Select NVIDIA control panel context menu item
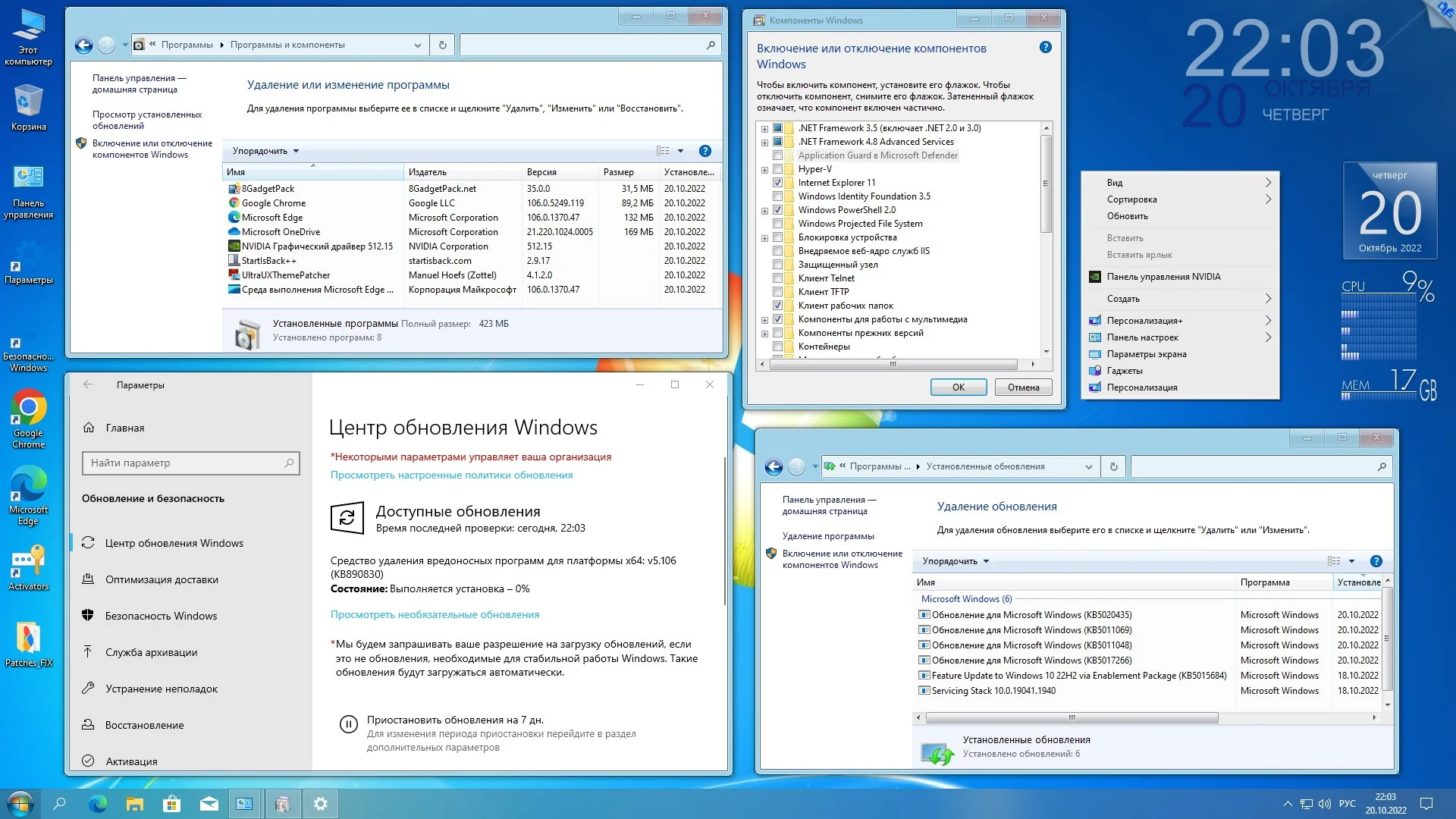The height and width of the screenshot is (819, 1456). click(x=1163, y=277)
